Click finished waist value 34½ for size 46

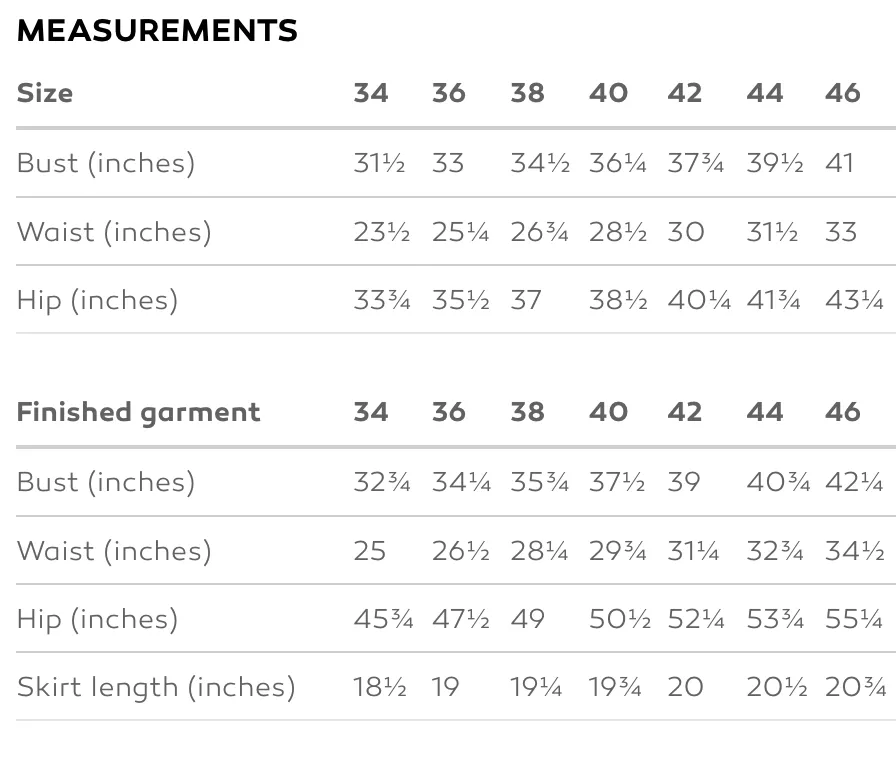point(855,551)
